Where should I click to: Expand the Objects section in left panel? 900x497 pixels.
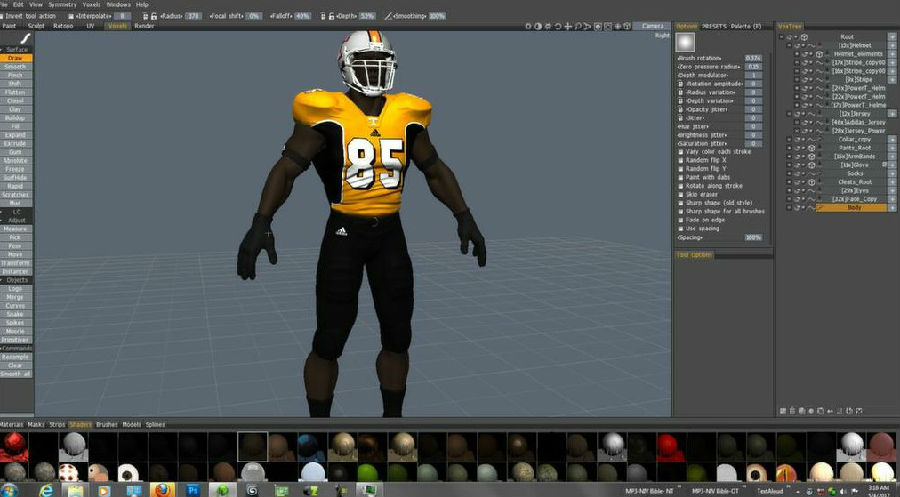coord(16,280)
